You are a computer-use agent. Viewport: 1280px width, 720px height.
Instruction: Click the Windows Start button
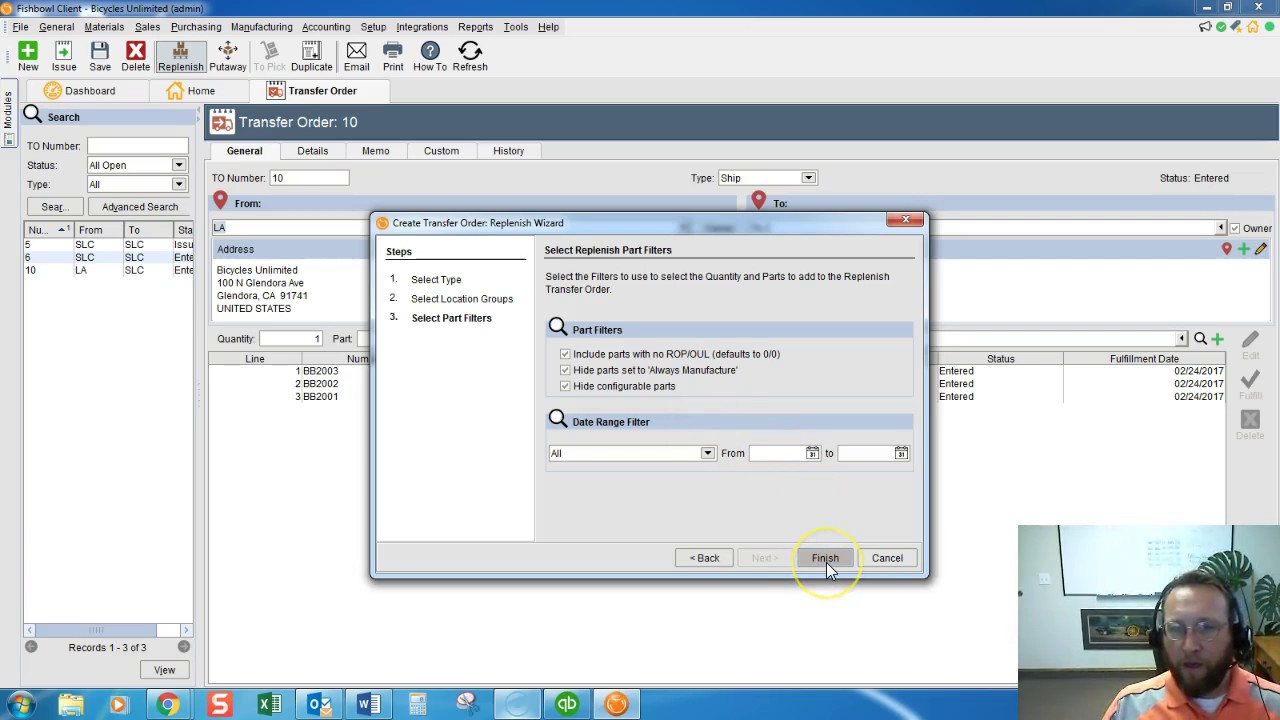21,704
